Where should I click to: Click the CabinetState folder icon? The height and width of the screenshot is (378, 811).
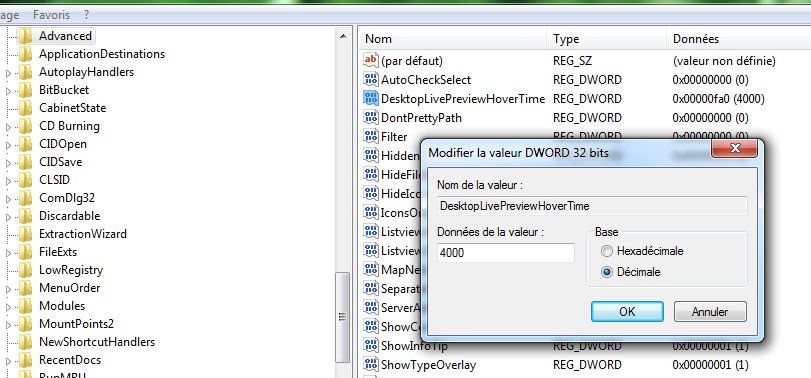click(25, 108)
